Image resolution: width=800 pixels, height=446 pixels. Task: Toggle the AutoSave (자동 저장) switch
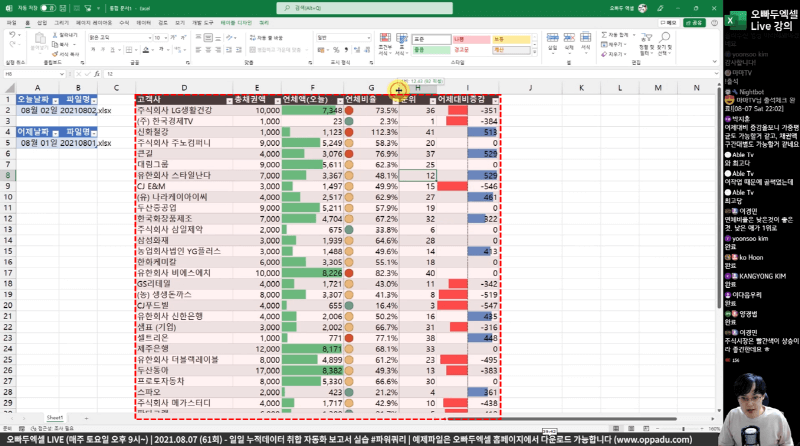click(48, 8)
